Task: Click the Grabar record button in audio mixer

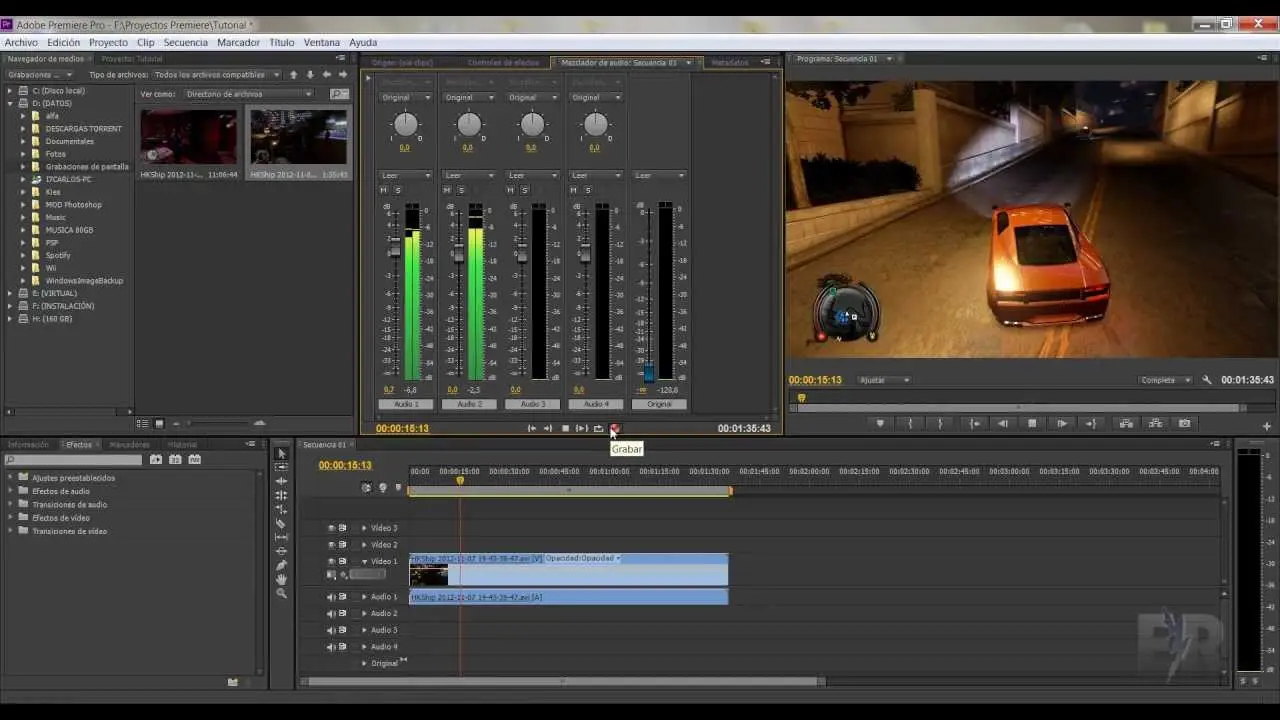Action: 615,428
